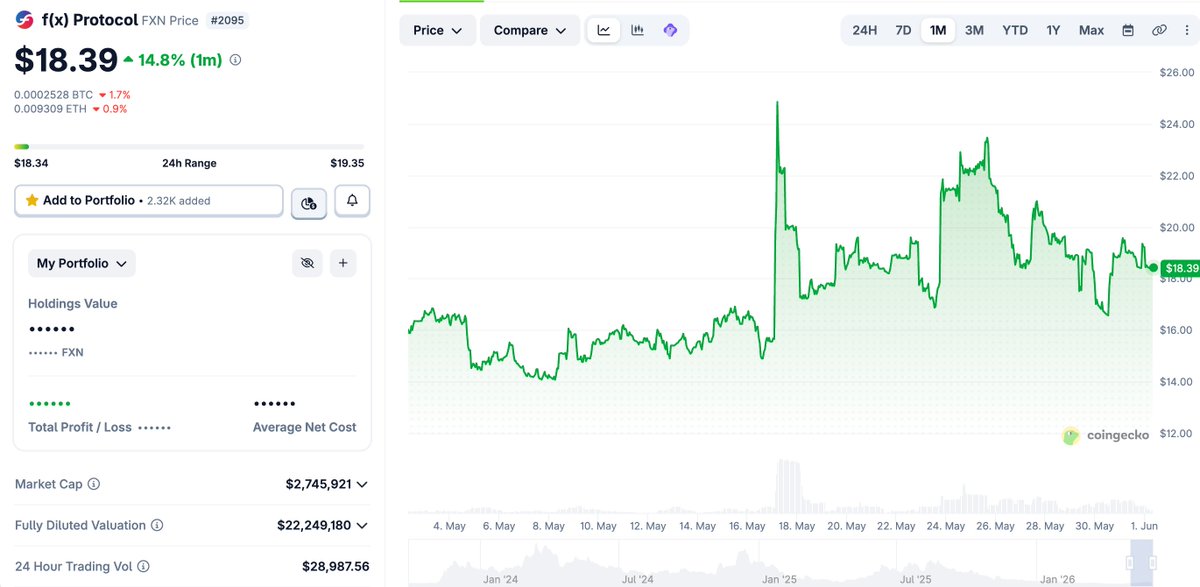
Task: Click the Average Net Cost label
Action: [x=304, y=427]
